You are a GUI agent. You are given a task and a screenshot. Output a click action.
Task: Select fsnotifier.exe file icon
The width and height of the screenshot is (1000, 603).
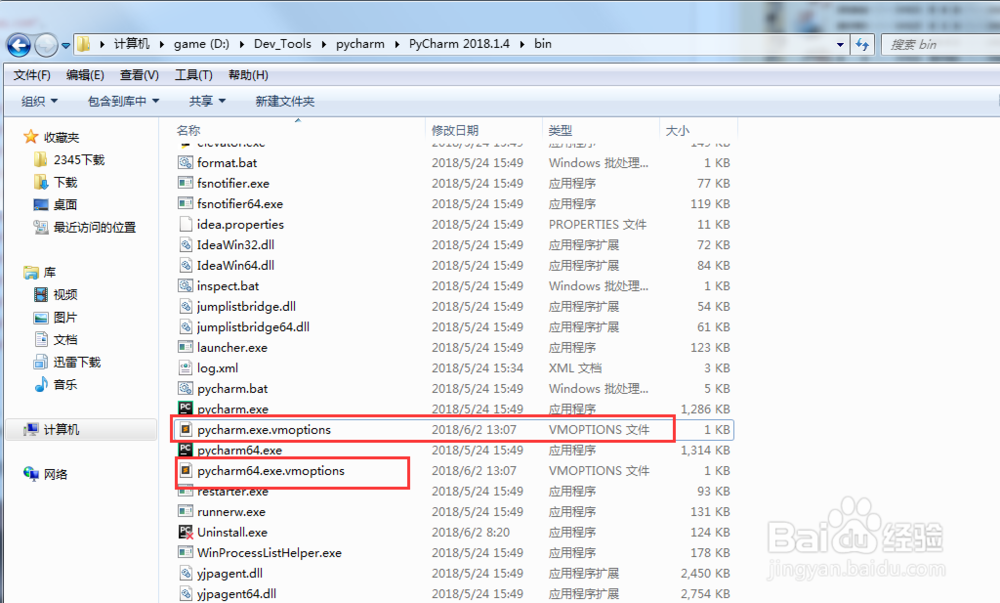(x=185, y=183)
